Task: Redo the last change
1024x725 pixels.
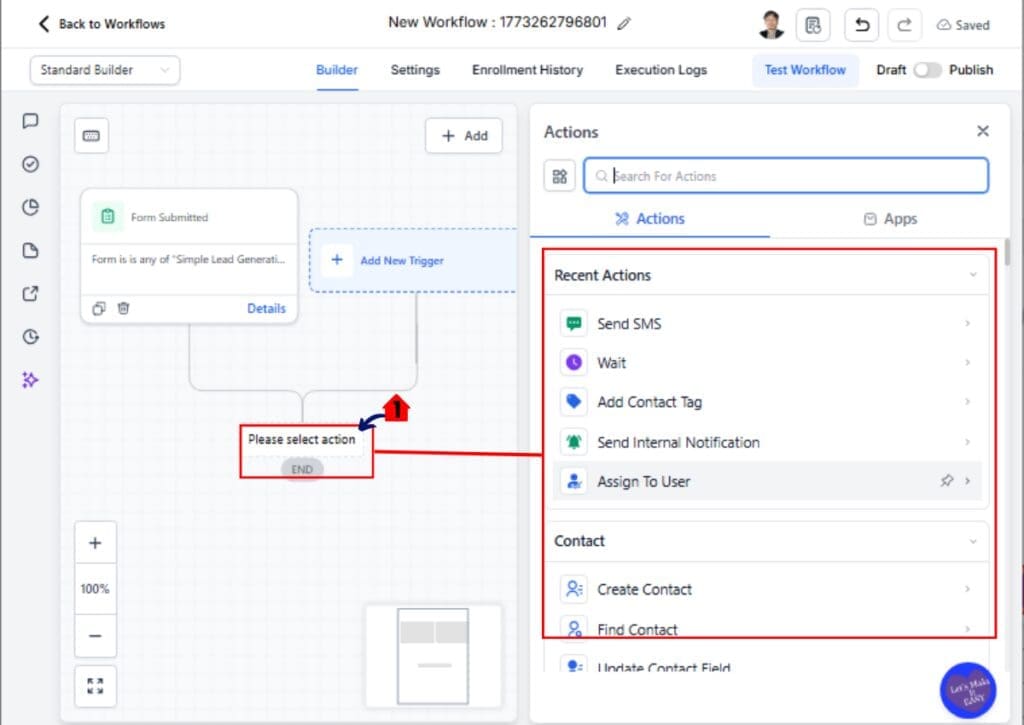Action: click(x=904, y=25)
